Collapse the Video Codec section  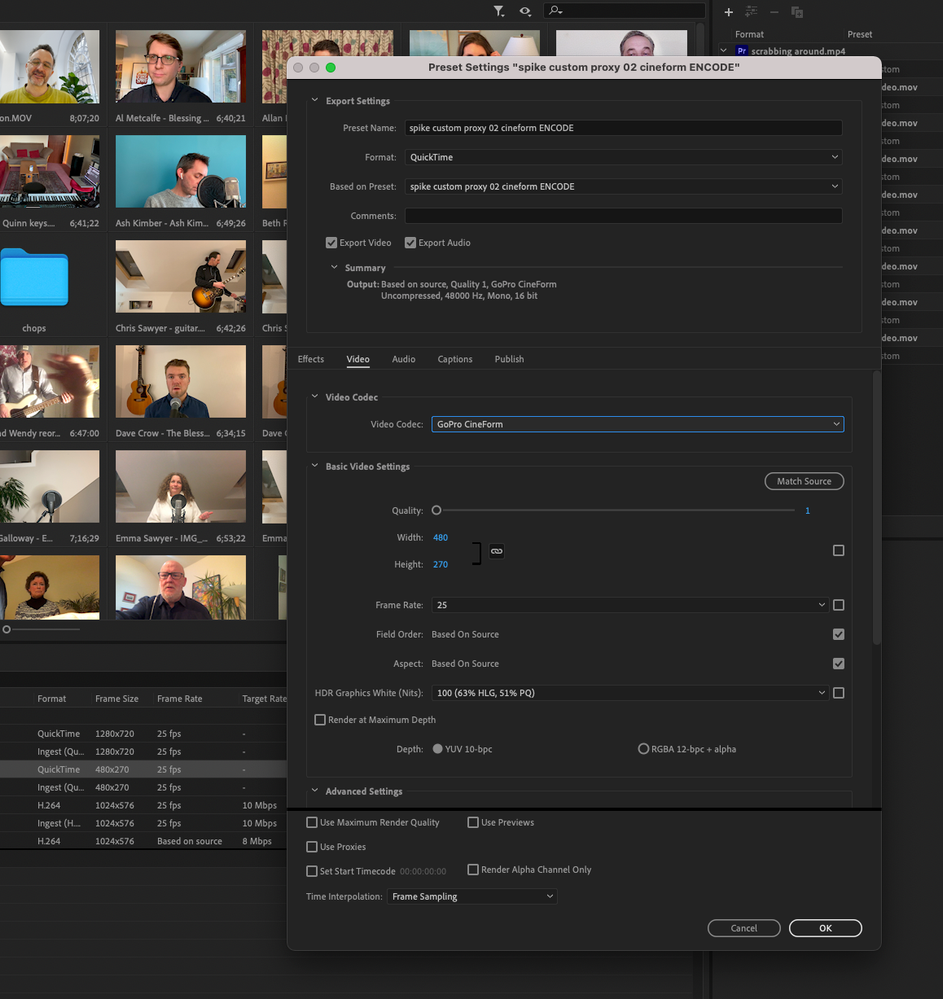tap(315, 397)
